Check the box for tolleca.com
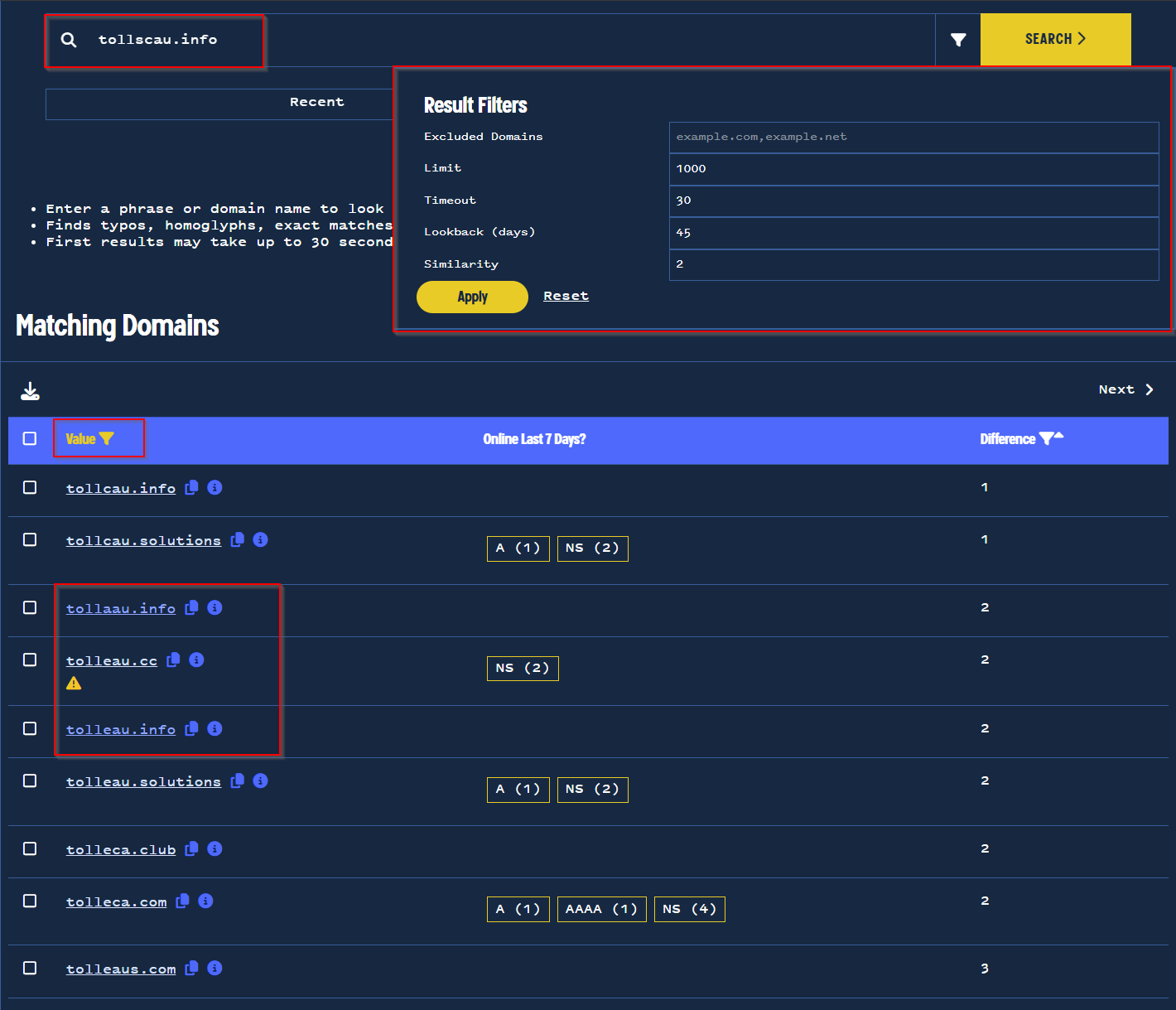 30,901
